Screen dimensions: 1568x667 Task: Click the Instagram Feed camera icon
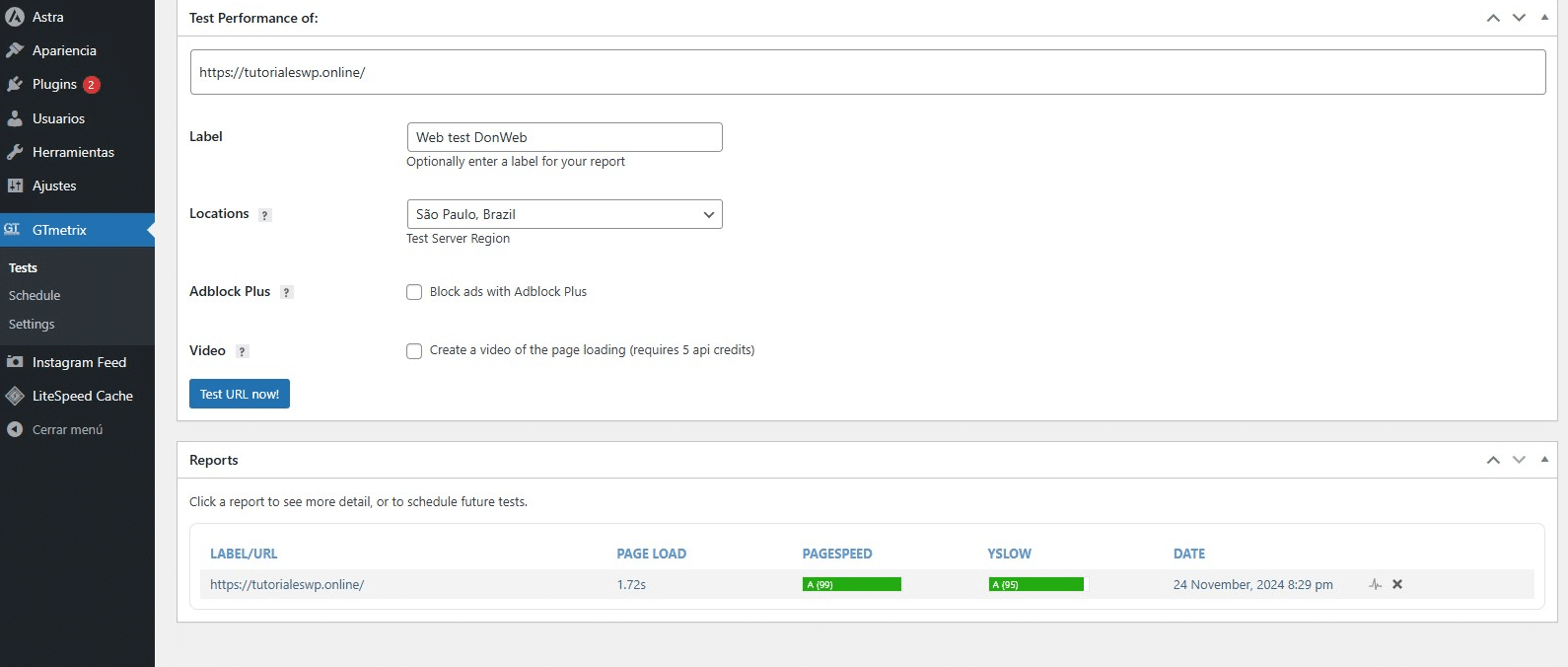pyautogui.click(x=15, y=362)
